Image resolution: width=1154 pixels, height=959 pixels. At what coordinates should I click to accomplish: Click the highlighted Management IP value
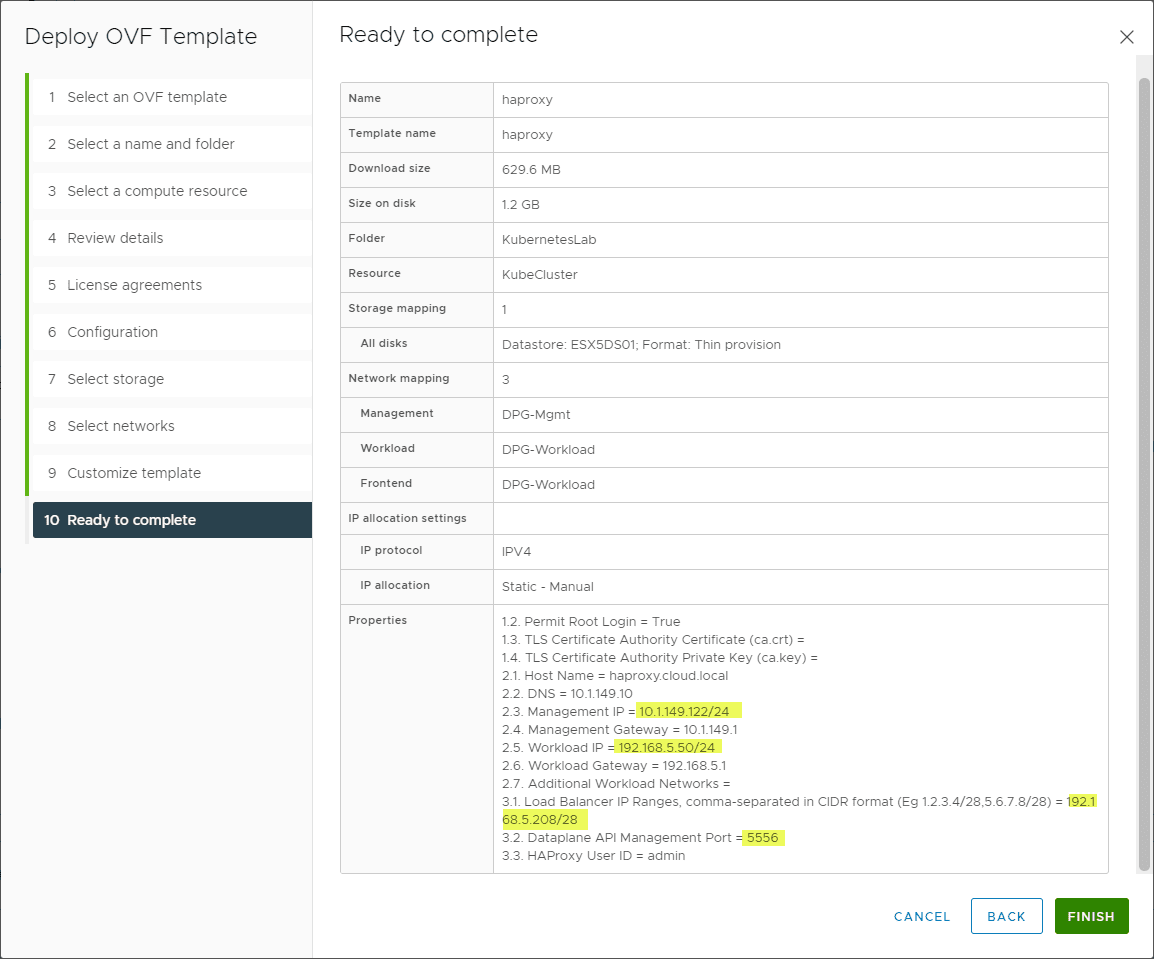click(x=685, y=711)
